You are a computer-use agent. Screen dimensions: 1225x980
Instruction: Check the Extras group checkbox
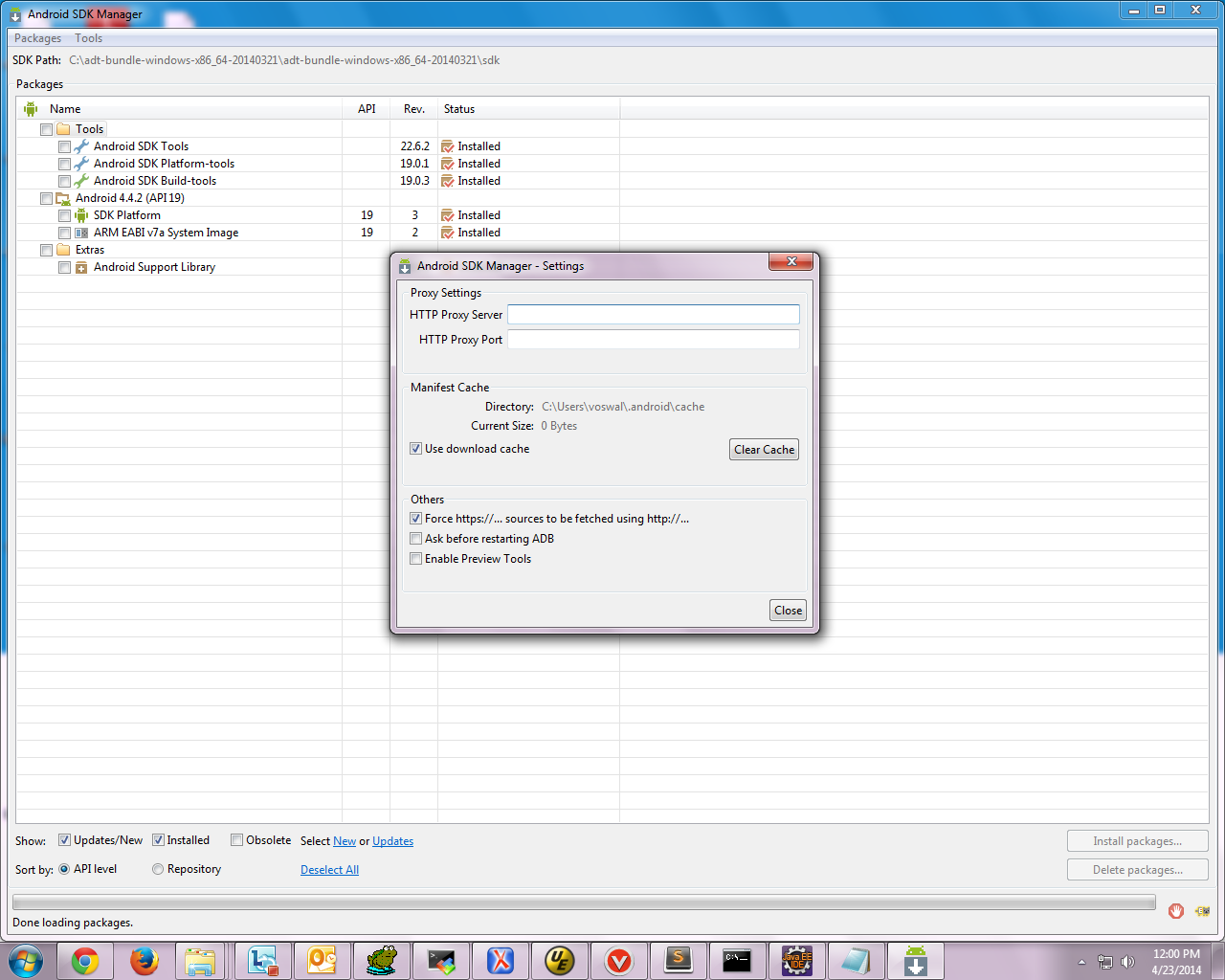point(46,250)
